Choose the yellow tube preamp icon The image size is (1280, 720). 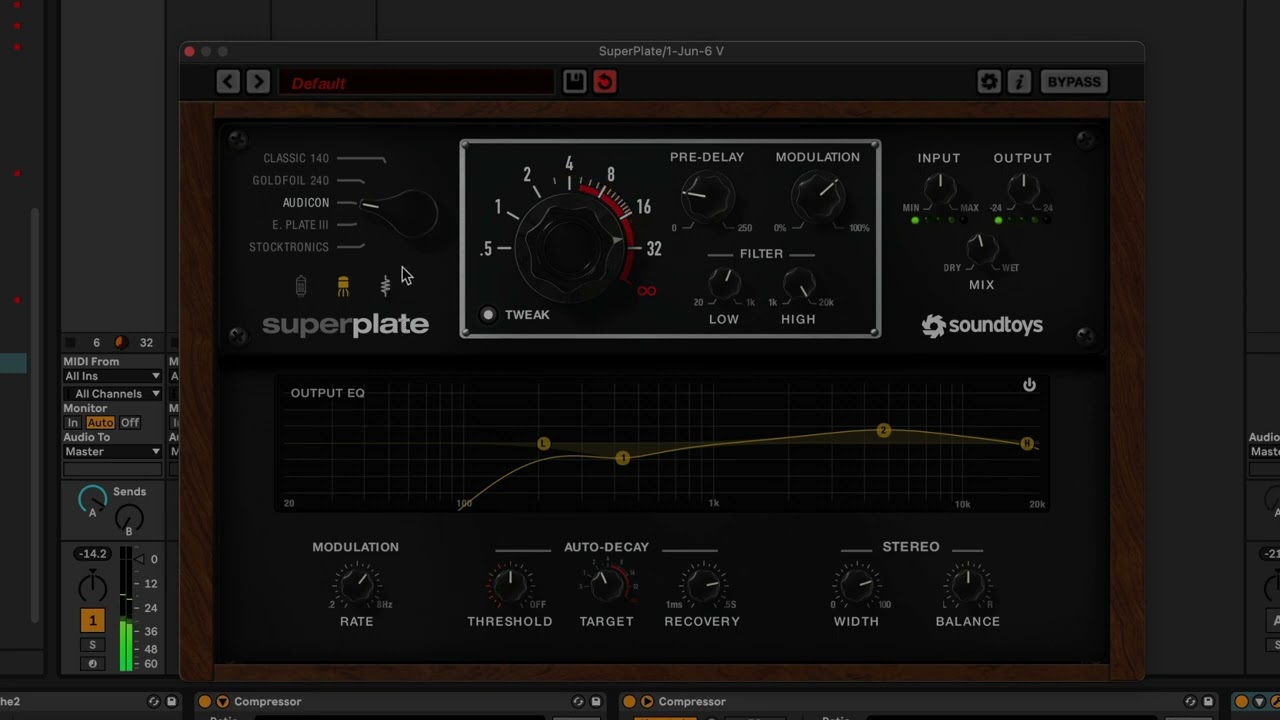point(343,286)
